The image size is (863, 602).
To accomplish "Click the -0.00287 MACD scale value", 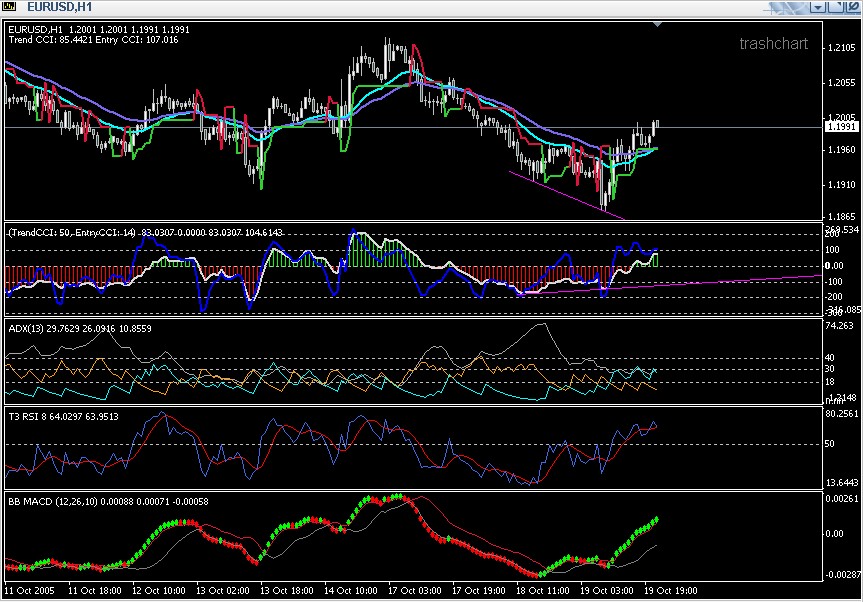I will [842, 574].
